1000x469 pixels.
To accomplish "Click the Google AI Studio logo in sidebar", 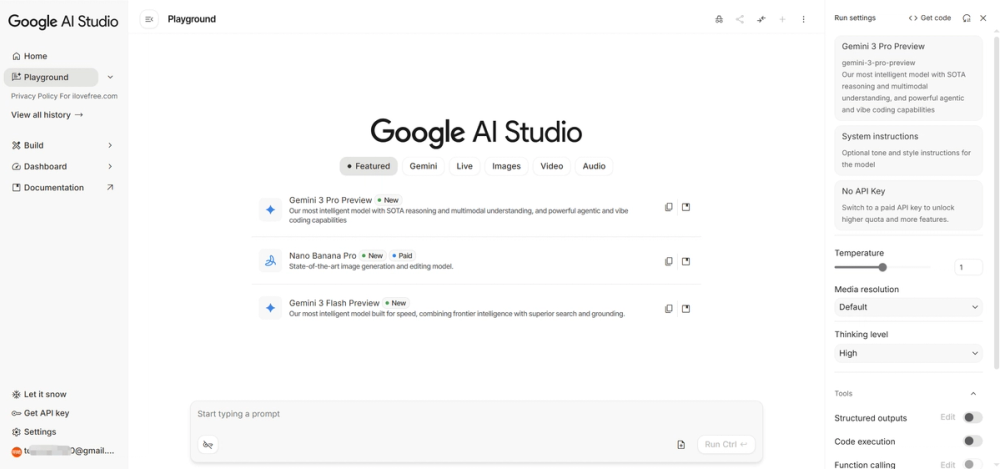I will tap(63, 21).
